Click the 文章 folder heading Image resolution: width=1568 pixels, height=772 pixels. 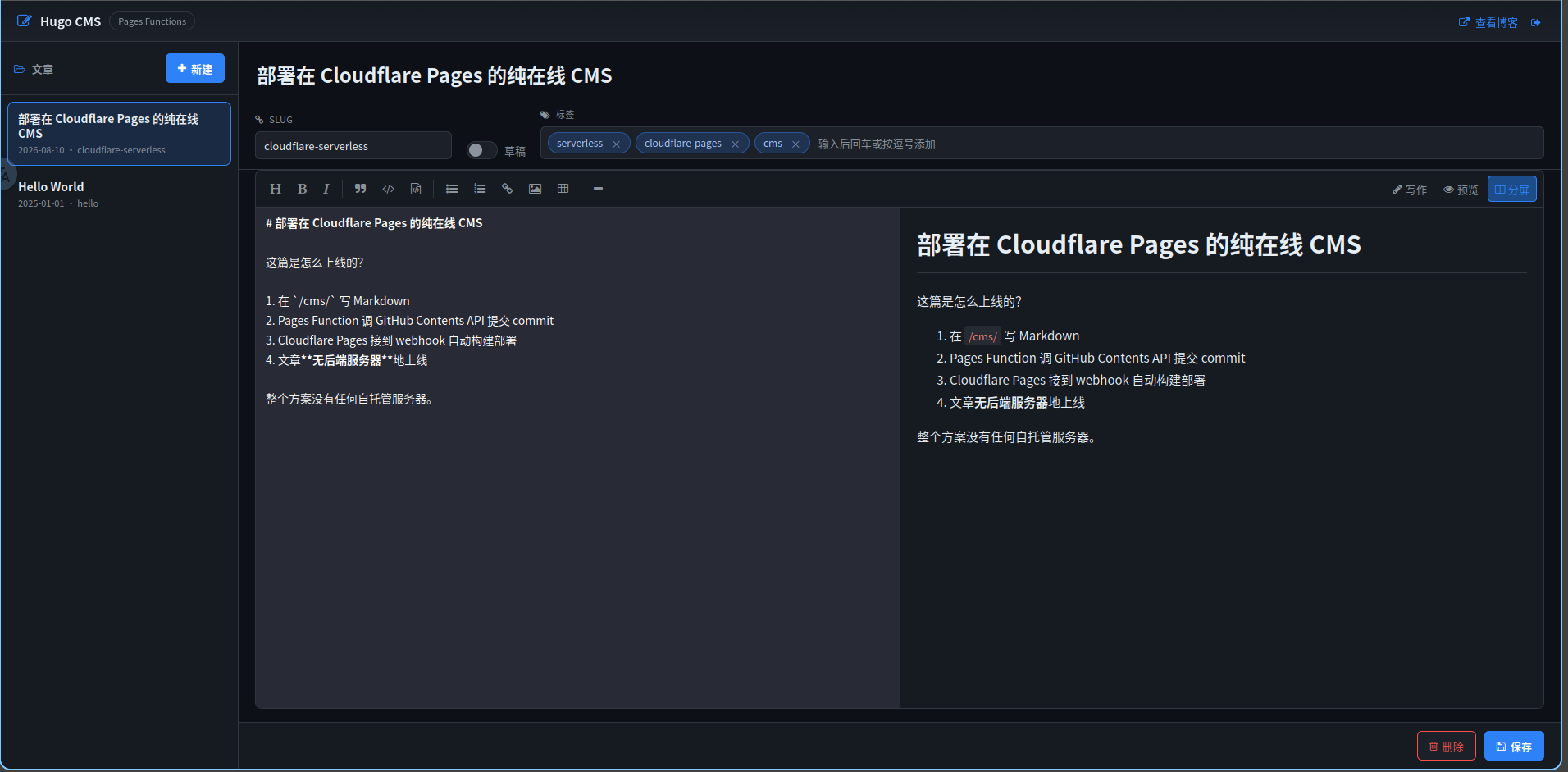[34, 69]
